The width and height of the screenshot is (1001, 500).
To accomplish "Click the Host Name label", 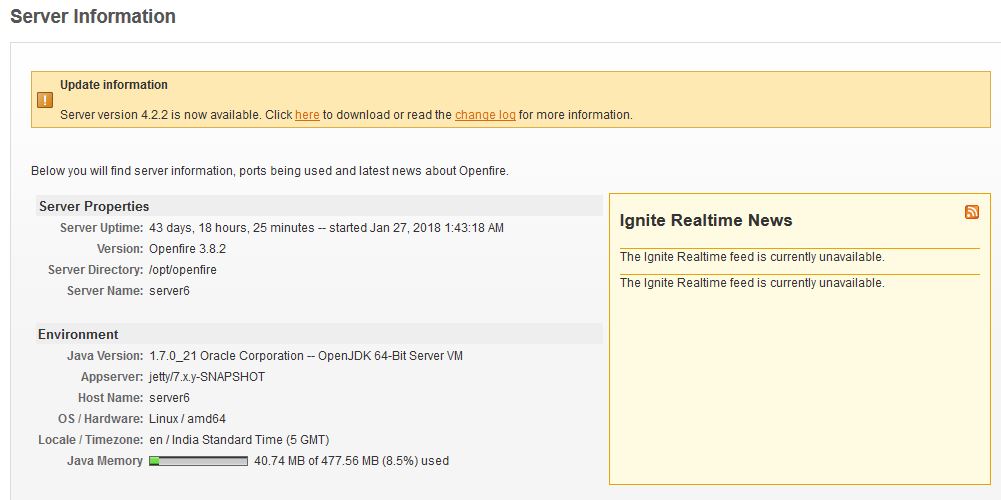I will click(x=110, y=398).
